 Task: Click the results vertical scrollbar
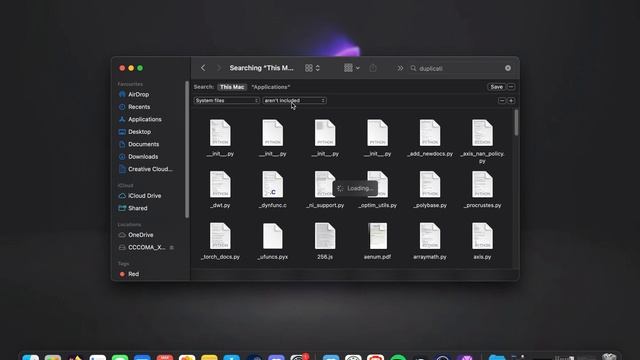pyautogui.click(x=516, y=122)
